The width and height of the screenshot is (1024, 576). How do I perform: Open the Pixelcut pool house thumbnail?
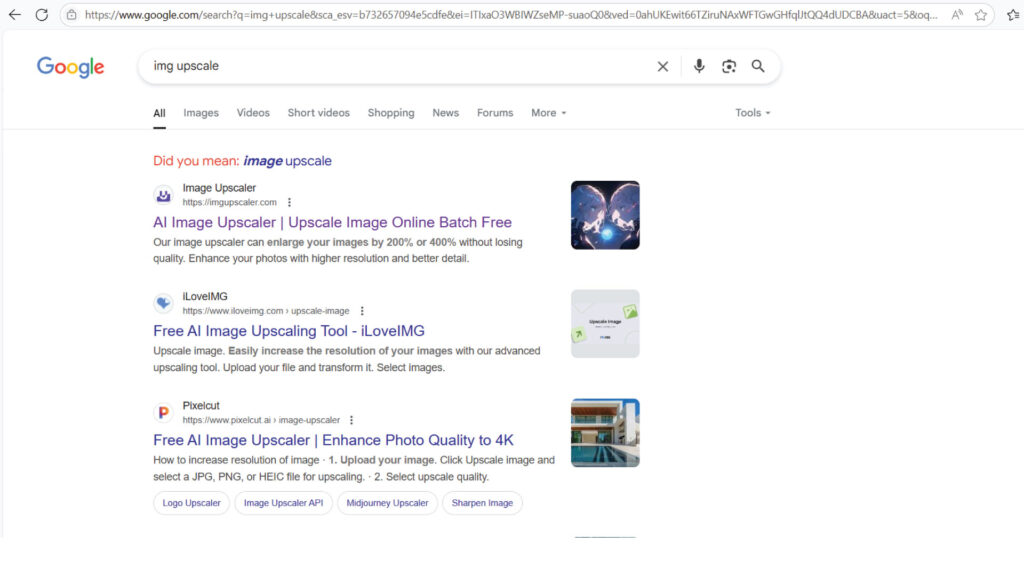(605, 433)
